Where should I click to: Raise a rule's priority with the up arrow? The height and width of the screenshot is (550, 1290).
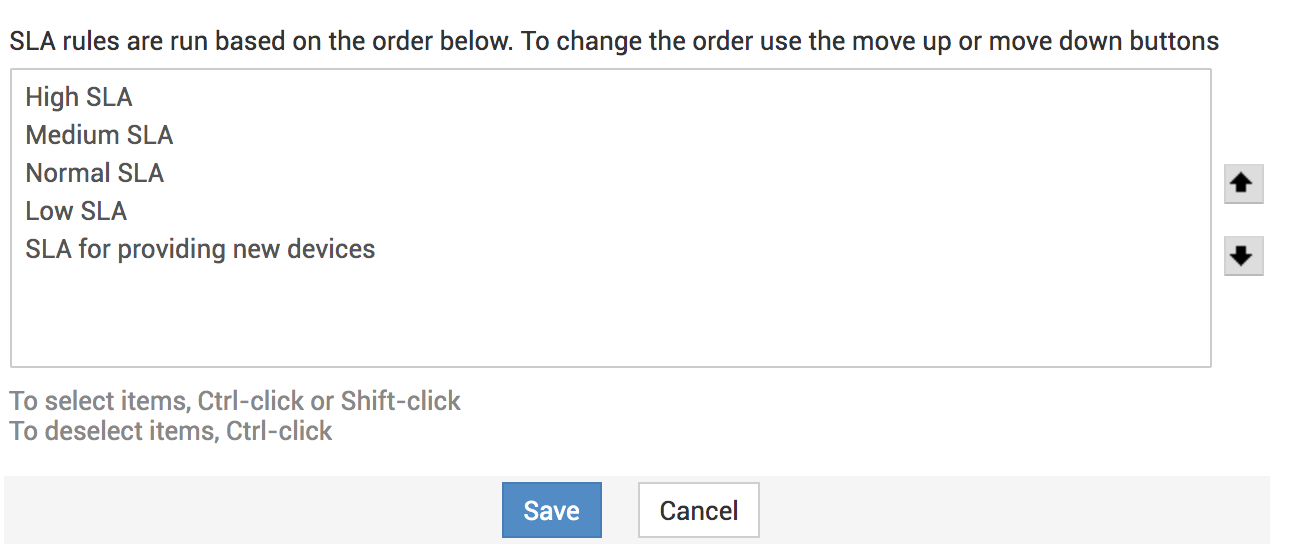(1243, 184)
